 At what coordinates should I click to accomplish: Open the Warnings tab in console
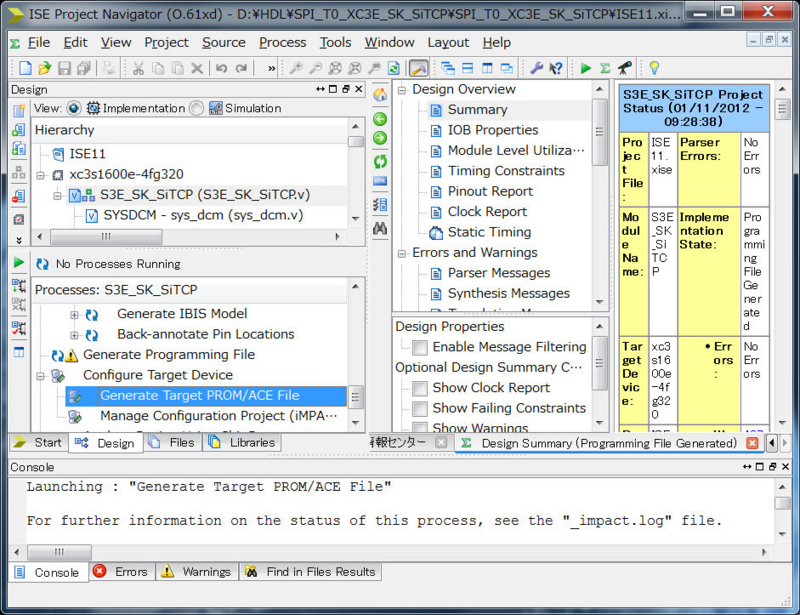pyautogui.click(x=196, y=572)
